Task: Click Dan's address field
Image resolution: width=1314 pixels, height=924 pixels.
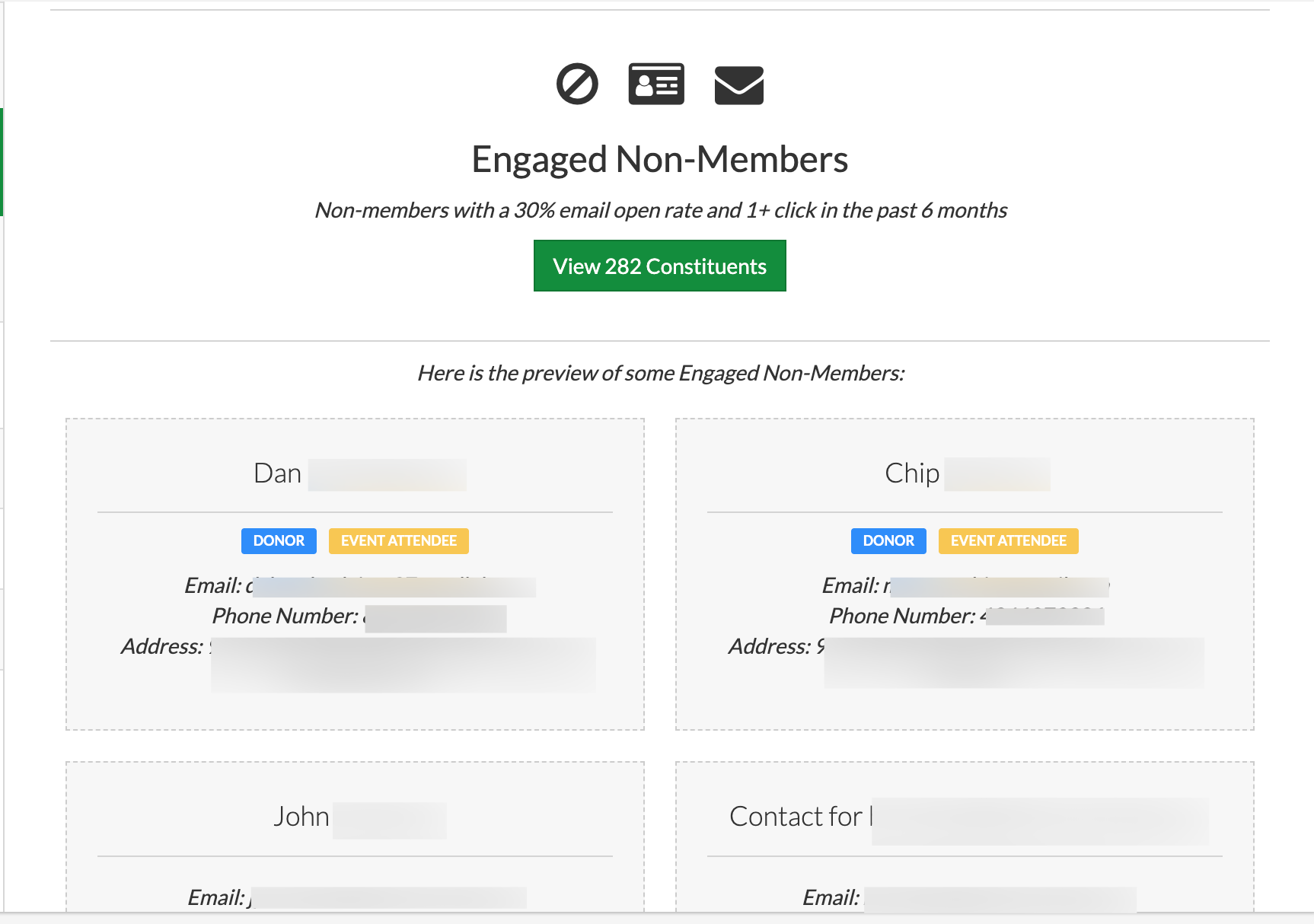Action: click(403, 664)
